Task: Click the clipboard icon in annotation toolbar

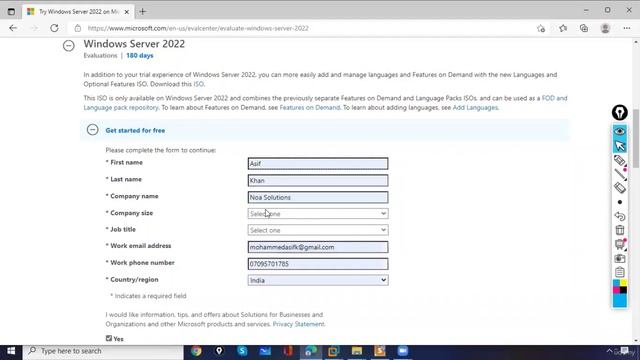Action: (x=620, y=272)
